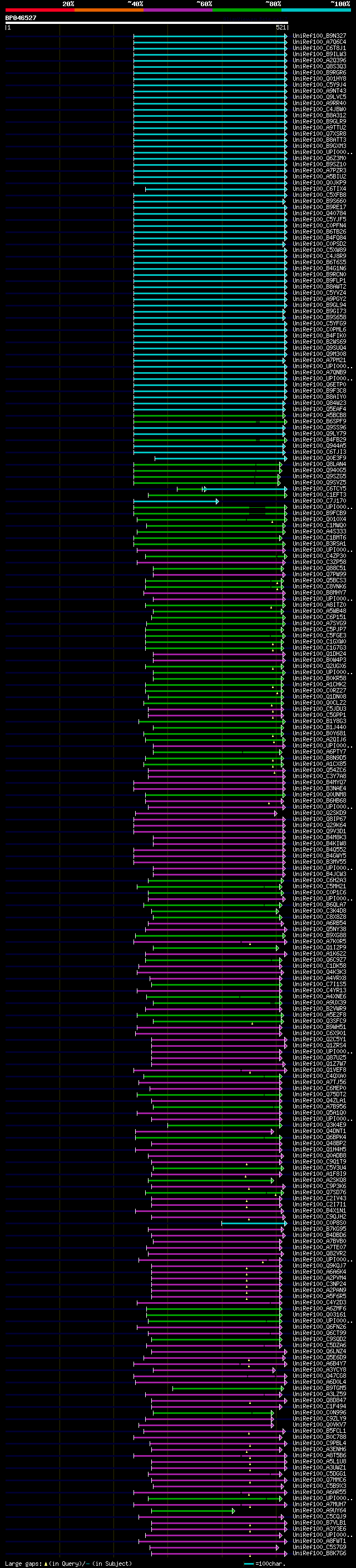Select the UniRef100_B1Y8G3 label
This screenshot has width=356, height=1568.
click(x=319, y=721)
